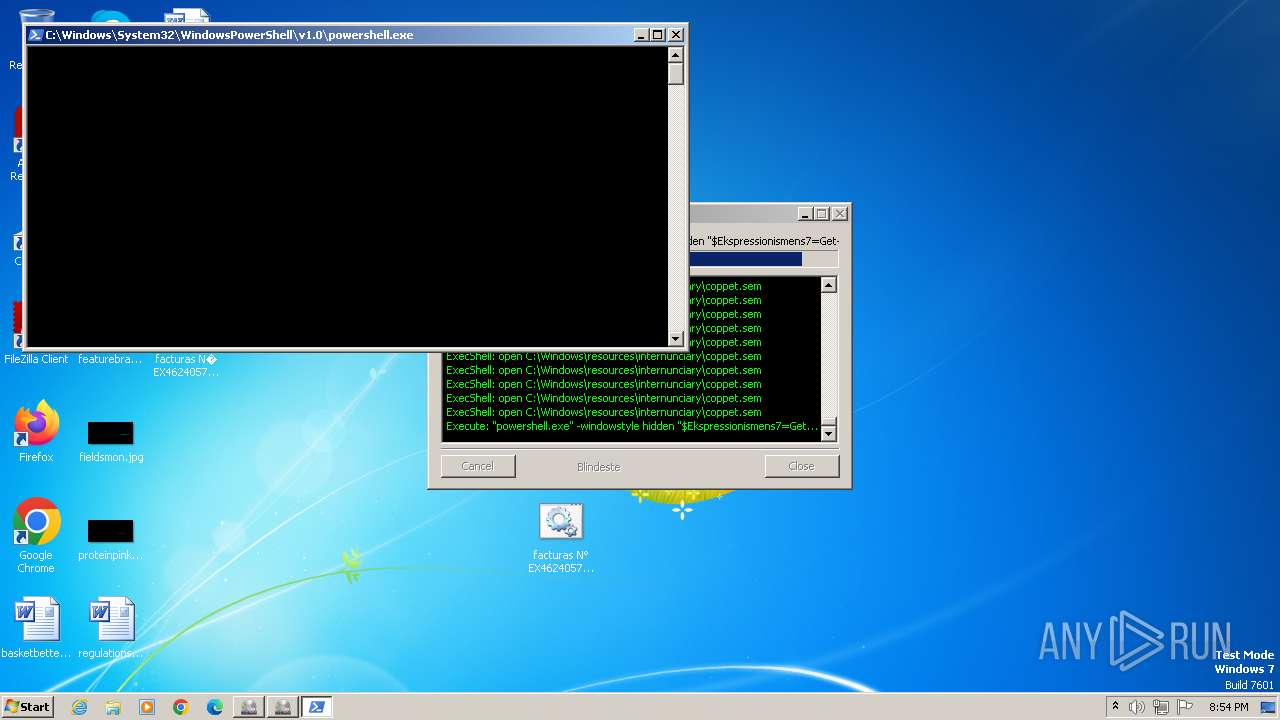Click the PowerShell window title bar text
1280x720 pixels.
click(x=229, y=35)
